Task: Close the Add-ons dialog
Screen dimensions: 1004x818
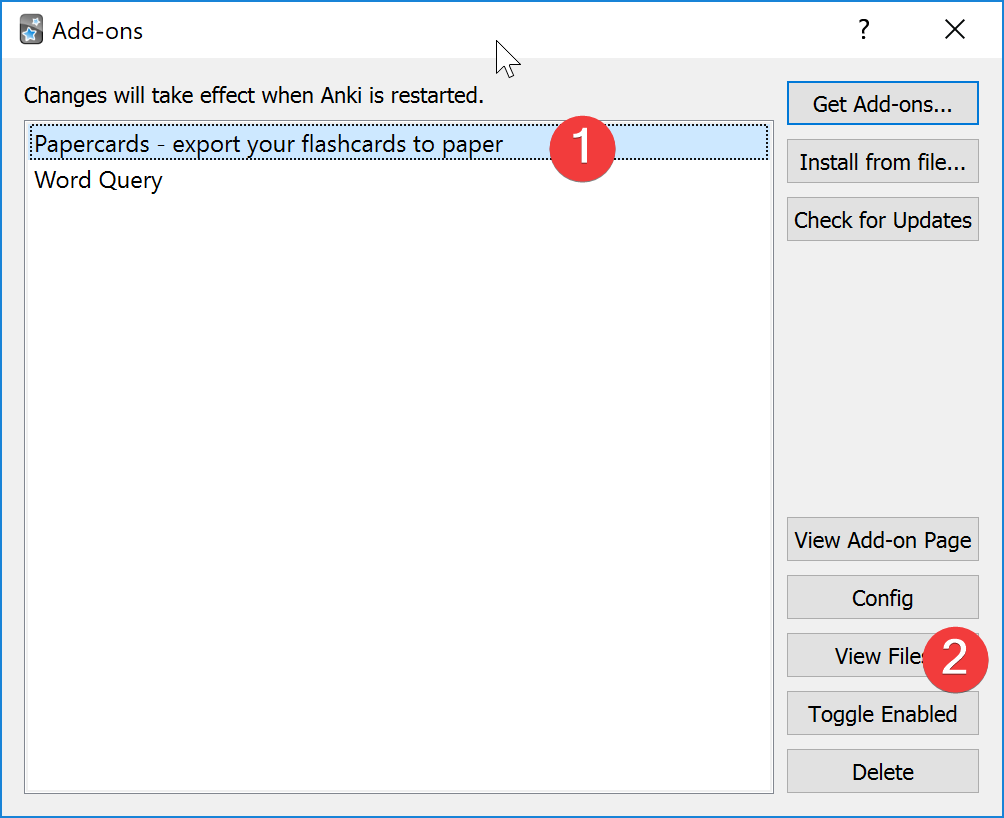Action: point(954,29)
